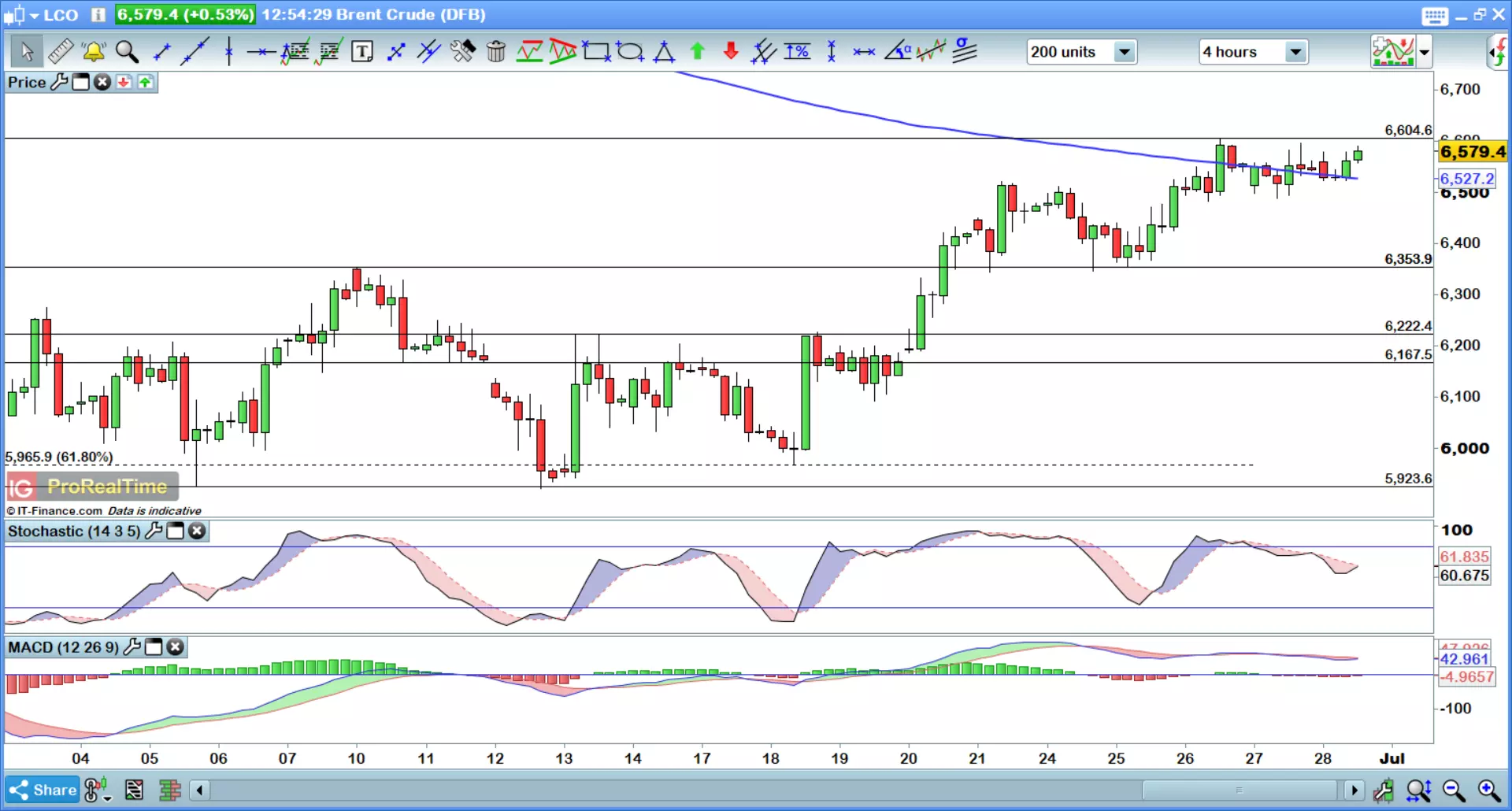Select the extended trend line tool
1512x811 pixels.
(195, 52)
